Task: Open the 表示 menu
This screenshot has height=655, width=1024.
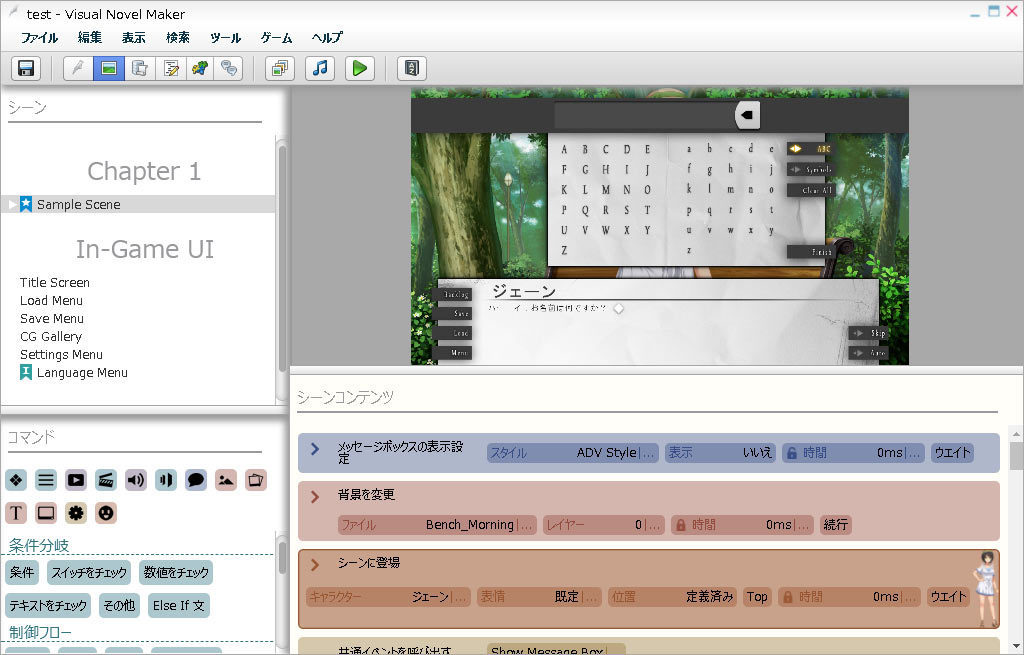Action: click(x=134, y=37)
